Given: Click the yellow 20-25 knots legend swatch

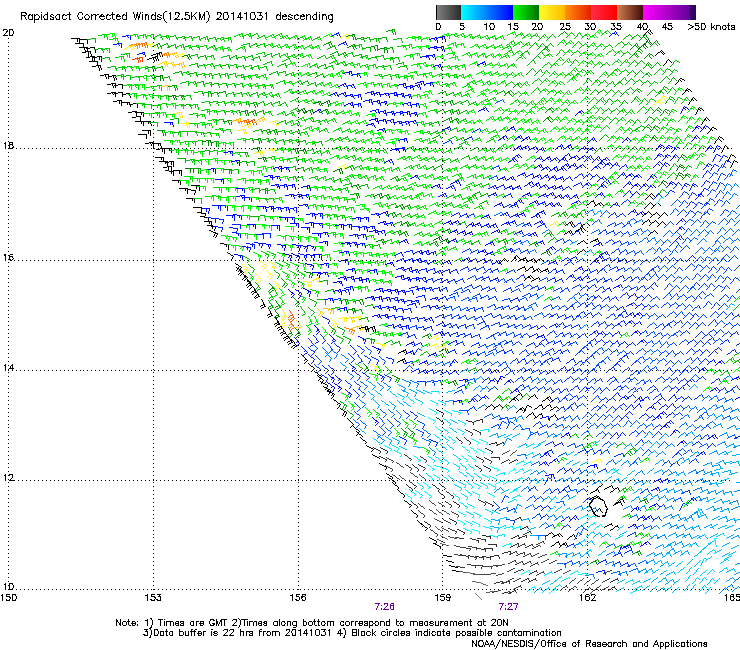Looking at the screenshot, I should tap(552, 12).
